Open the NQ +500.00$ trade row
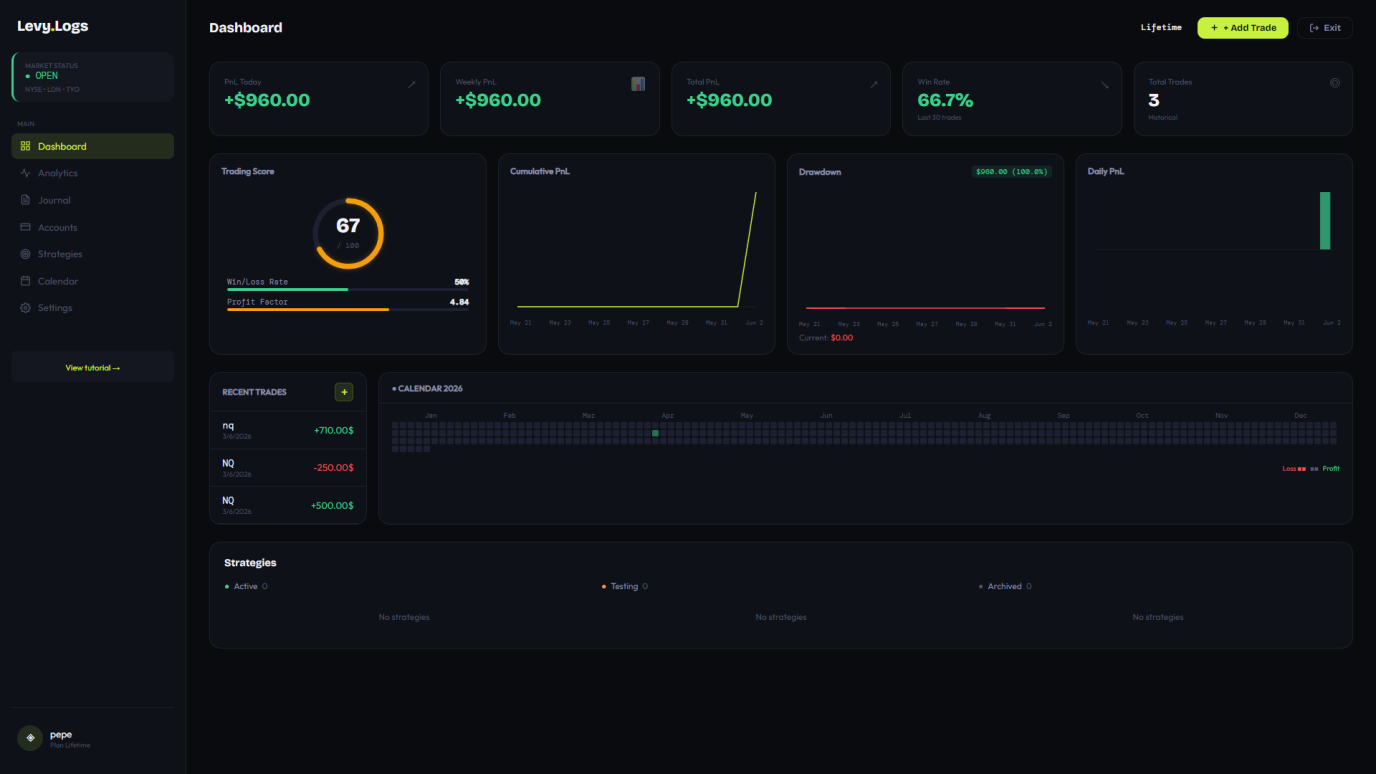Viewport: 1376px width, 774px height. (x=288, y=505)
